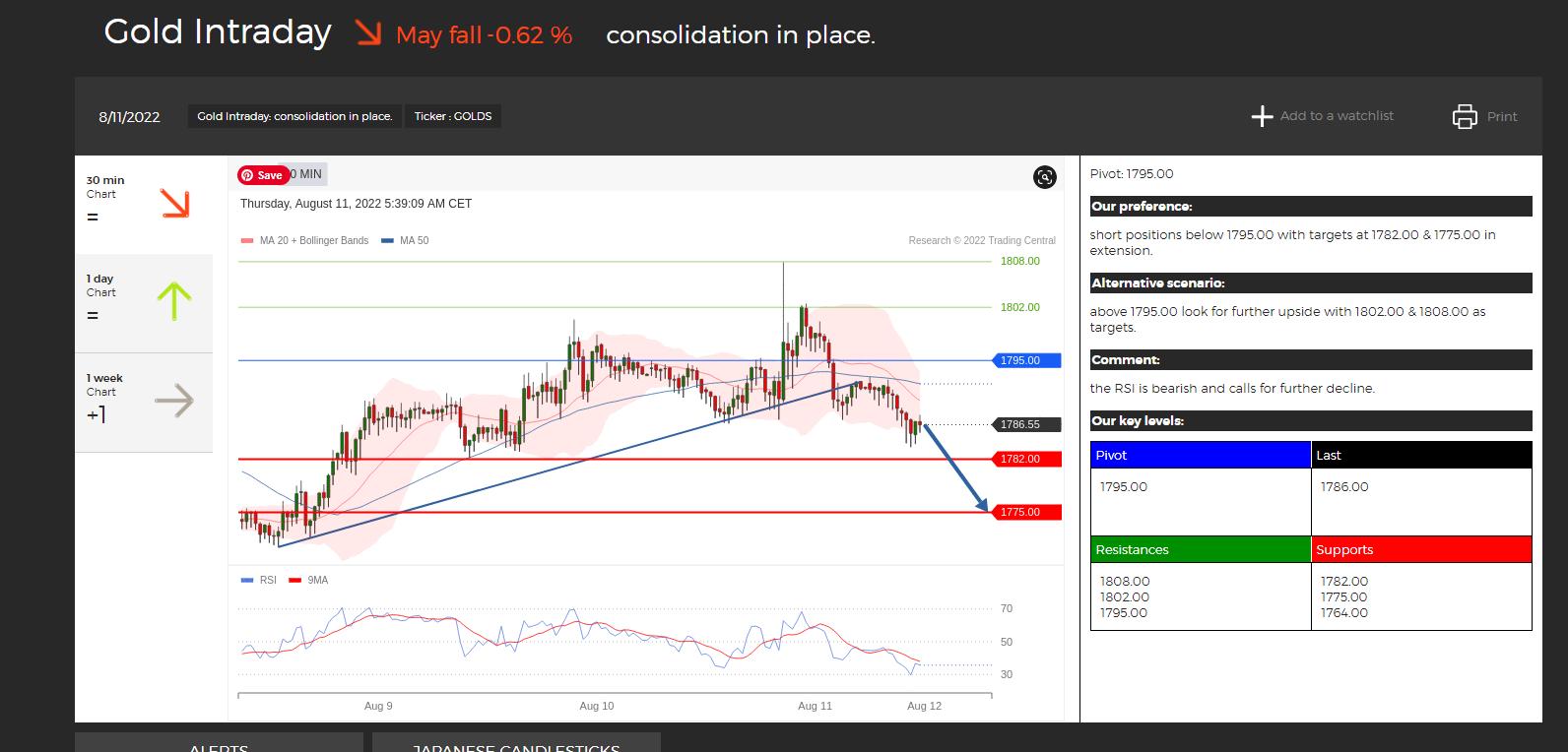Select the 1 day Chart tab
This screenshot has height=752, width=1568.
tap(144, 303)
